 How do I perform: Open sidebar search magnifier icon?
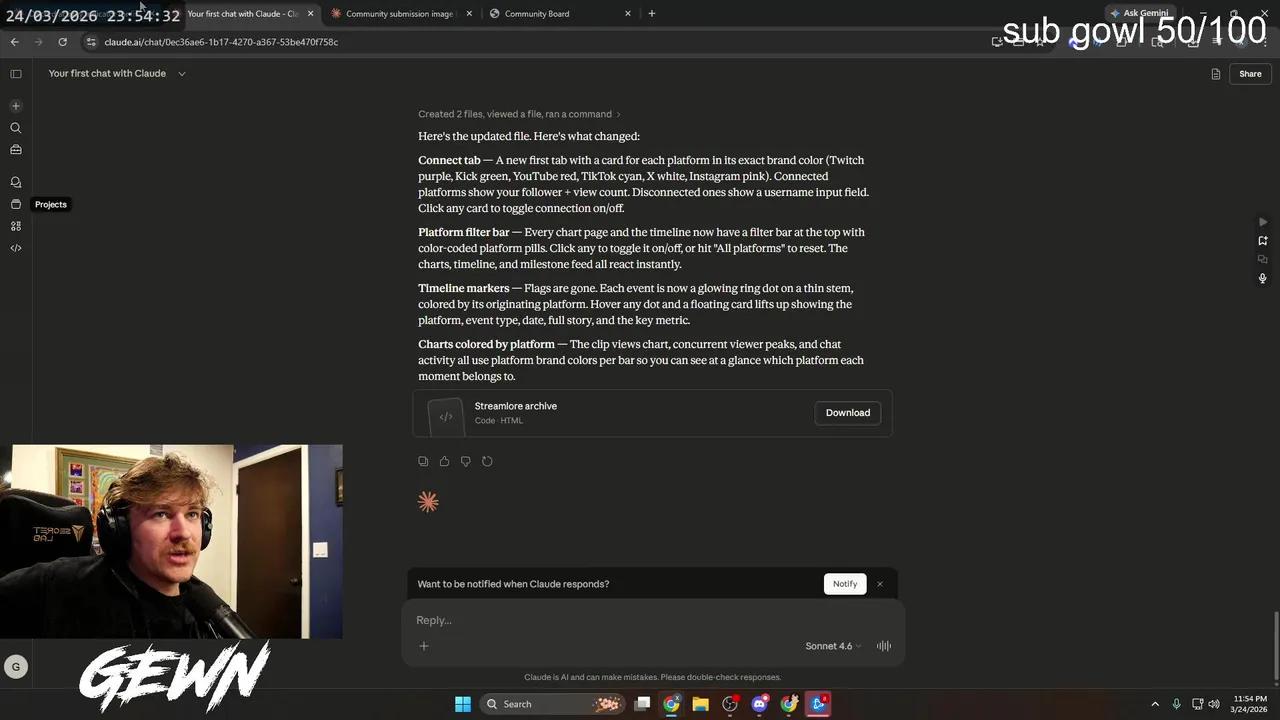15,128
